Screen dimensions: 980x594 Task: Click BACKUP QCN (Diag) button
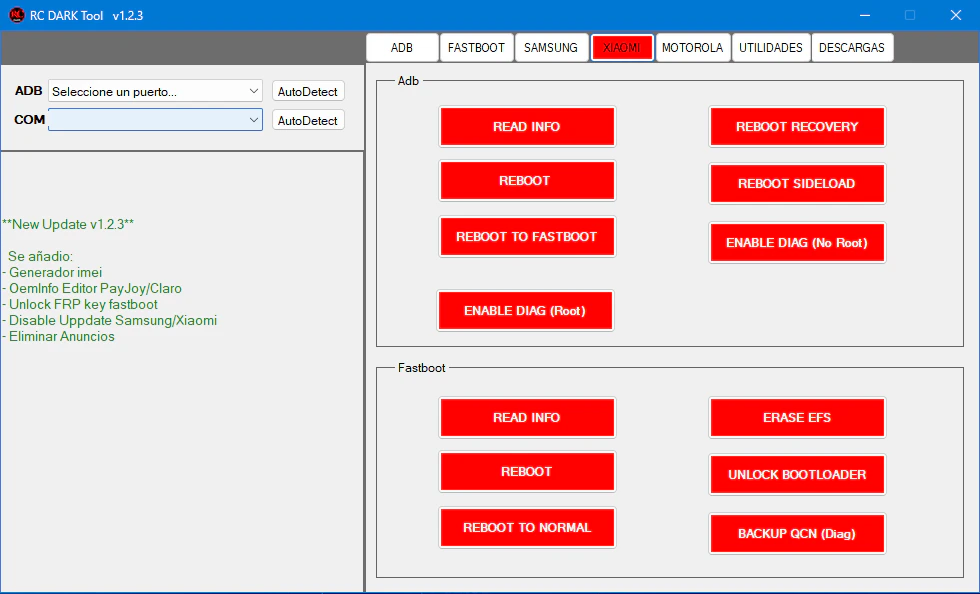click(x=797, y=533)
